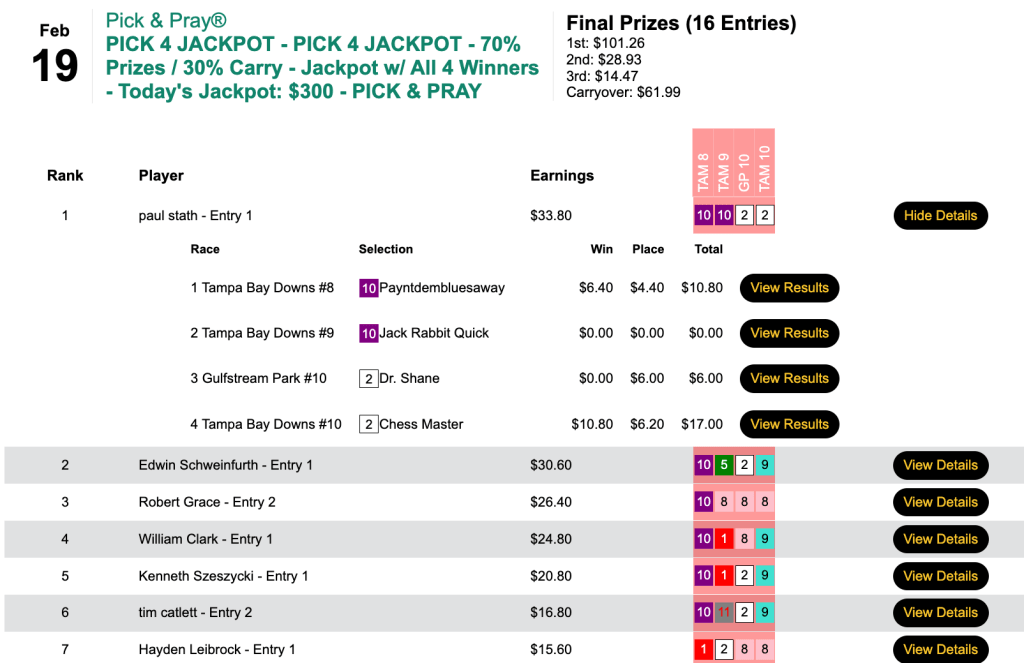View results for Tampa Bay Downs #9
This screenshot has width=1024, height=663.
pyautogui.click(x=789, y=333)
